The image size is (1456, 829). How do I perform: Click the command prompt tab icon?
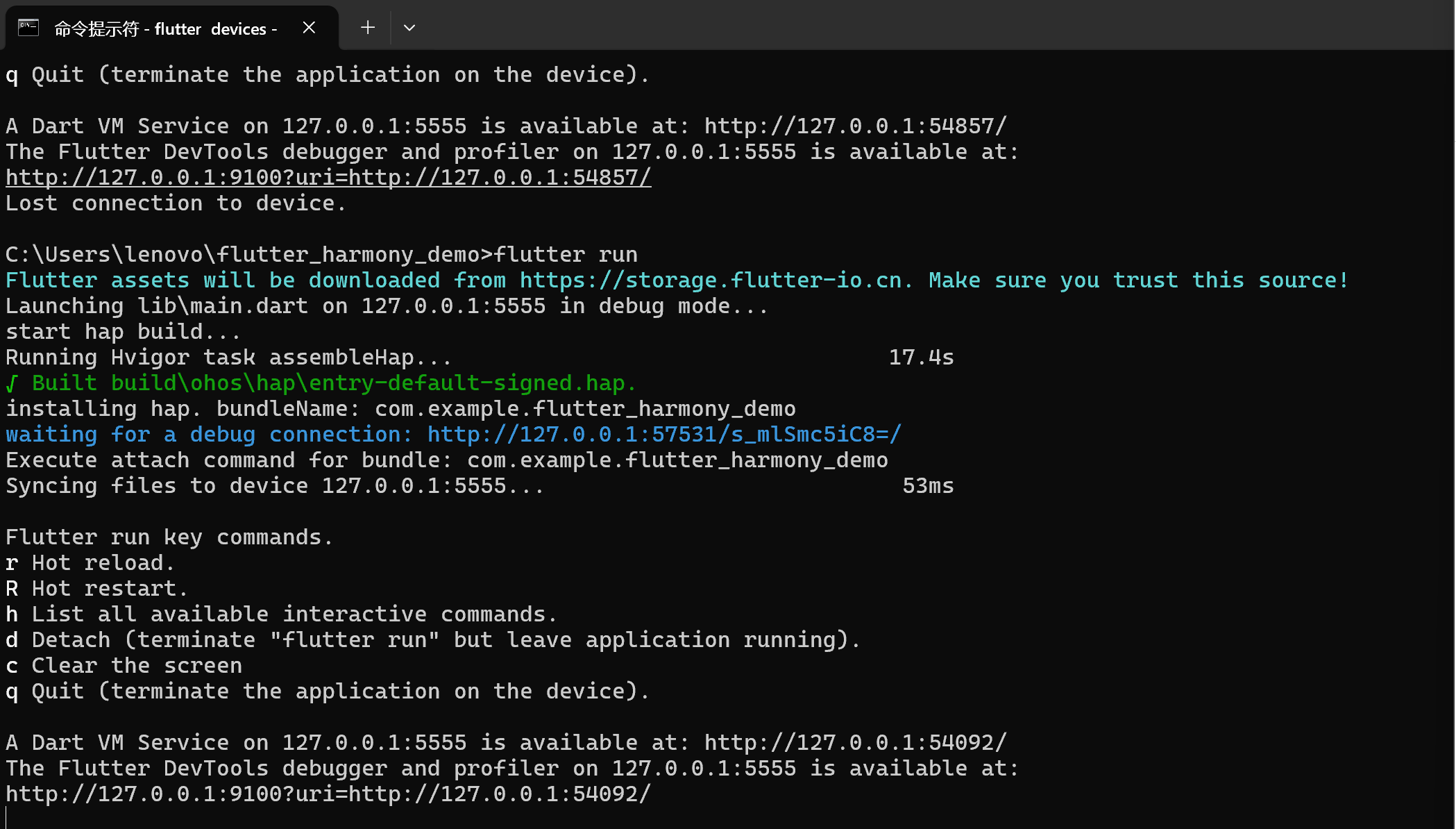click(28, 28)
